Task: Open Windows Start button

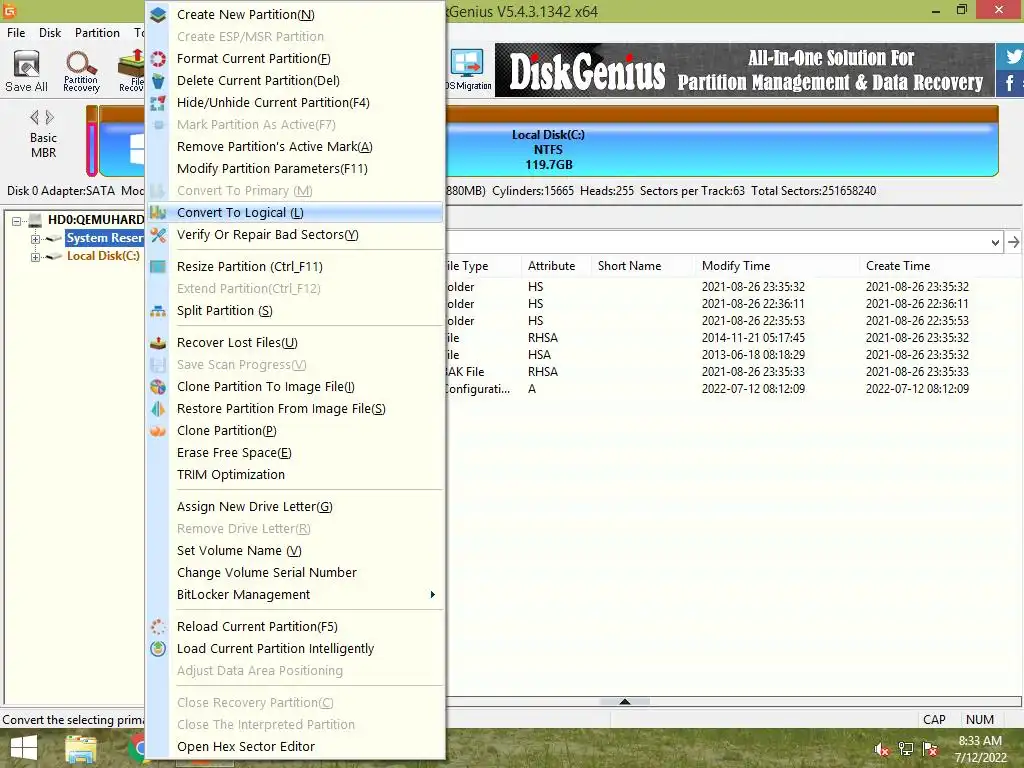Action: pyautogui.click(x=24, y=748)
